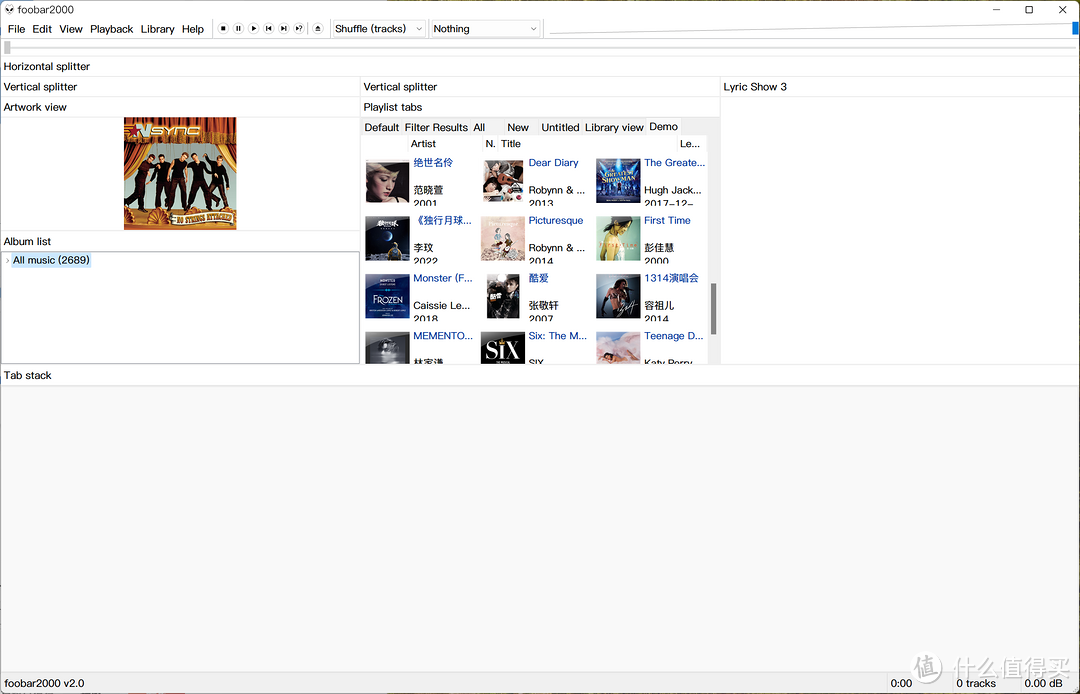
Task: Select the Demo playlist tab
Action: 663,127
